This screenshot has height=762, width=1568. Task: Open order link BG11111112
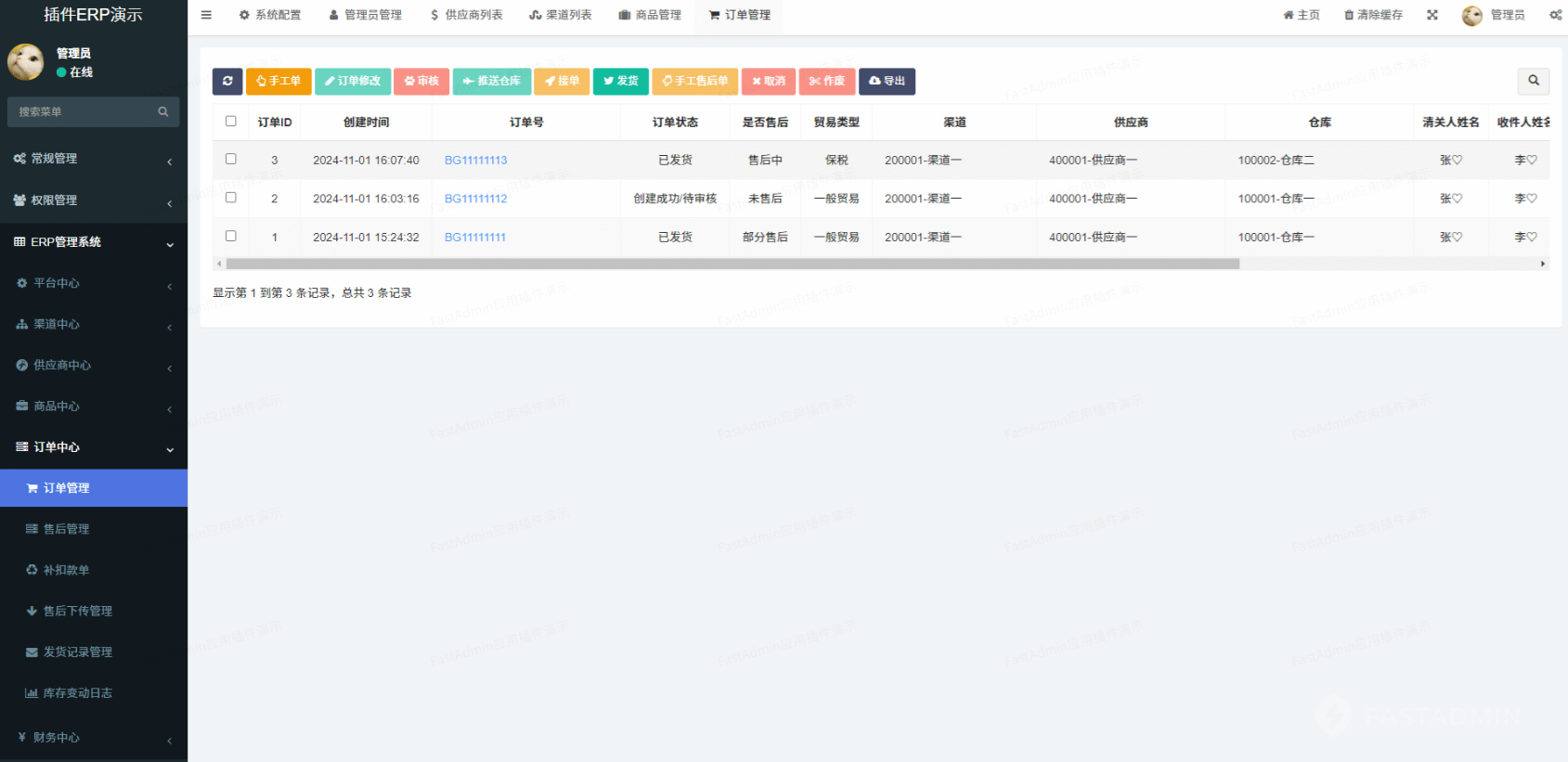475,199
